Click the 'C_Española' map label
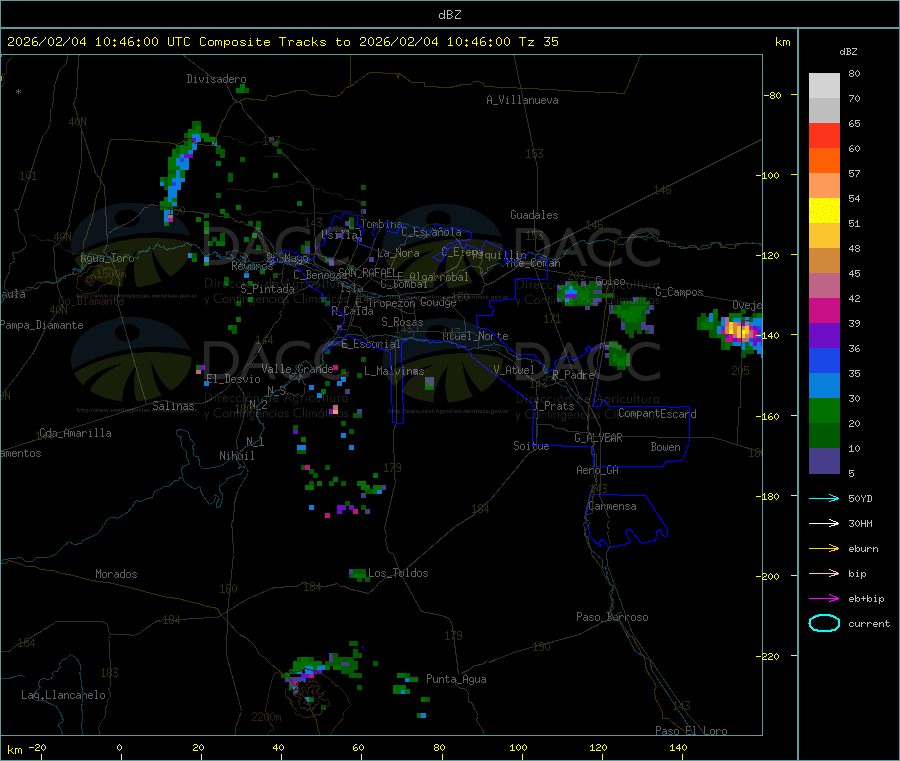Viewport: 900px width, 761px height. pos(432,232)
